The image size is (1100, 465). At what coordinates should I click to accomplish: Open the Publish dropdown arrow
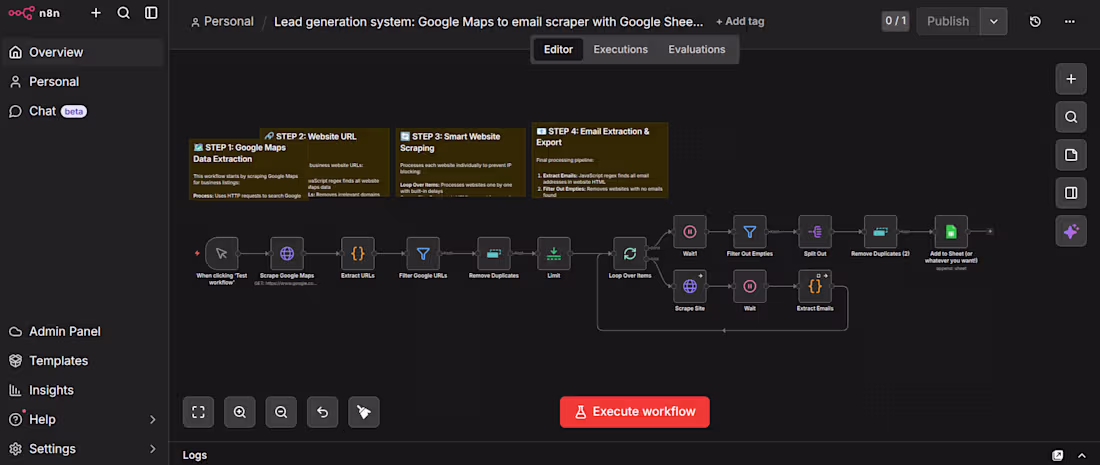993,21
